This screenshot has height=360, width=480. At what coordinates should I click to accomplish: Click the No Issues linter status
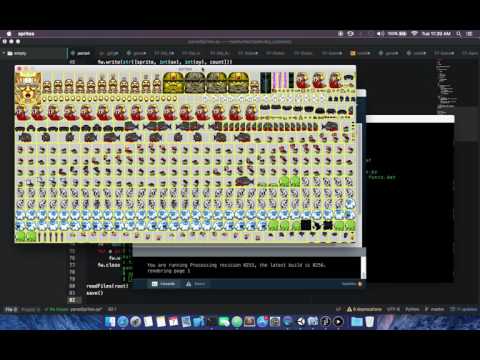[x=56, y=309]
